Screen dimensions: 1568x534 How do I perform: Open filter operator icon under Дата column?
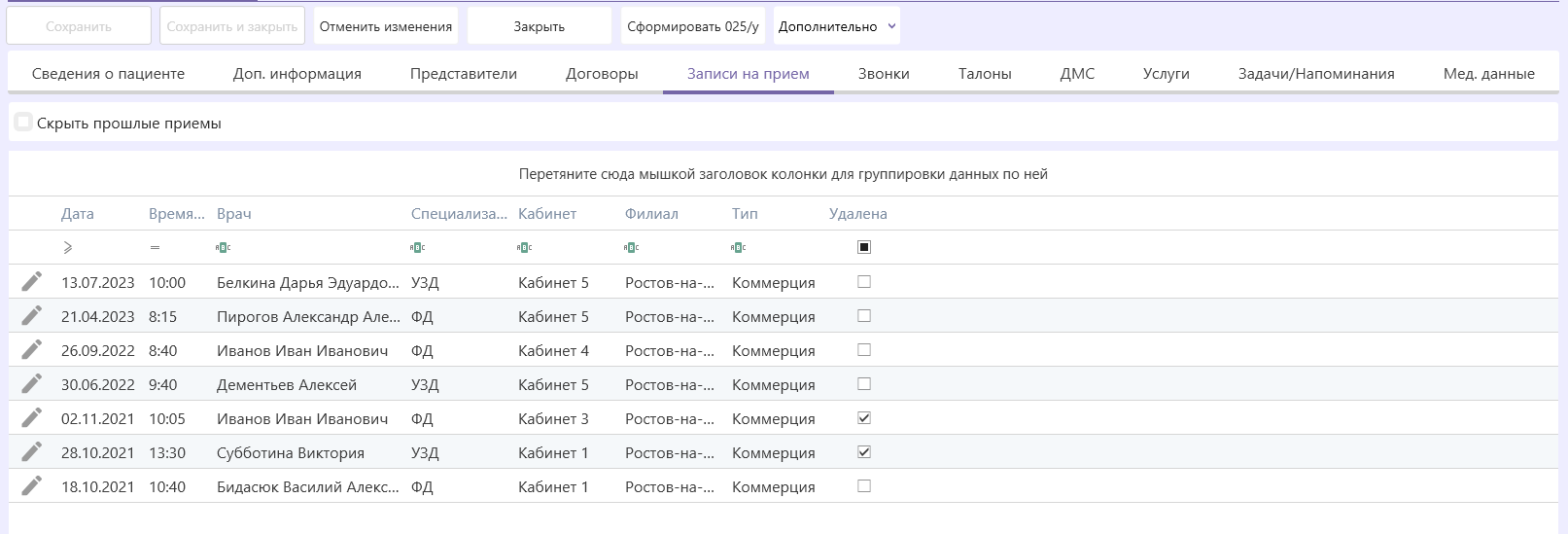[67, 247]
